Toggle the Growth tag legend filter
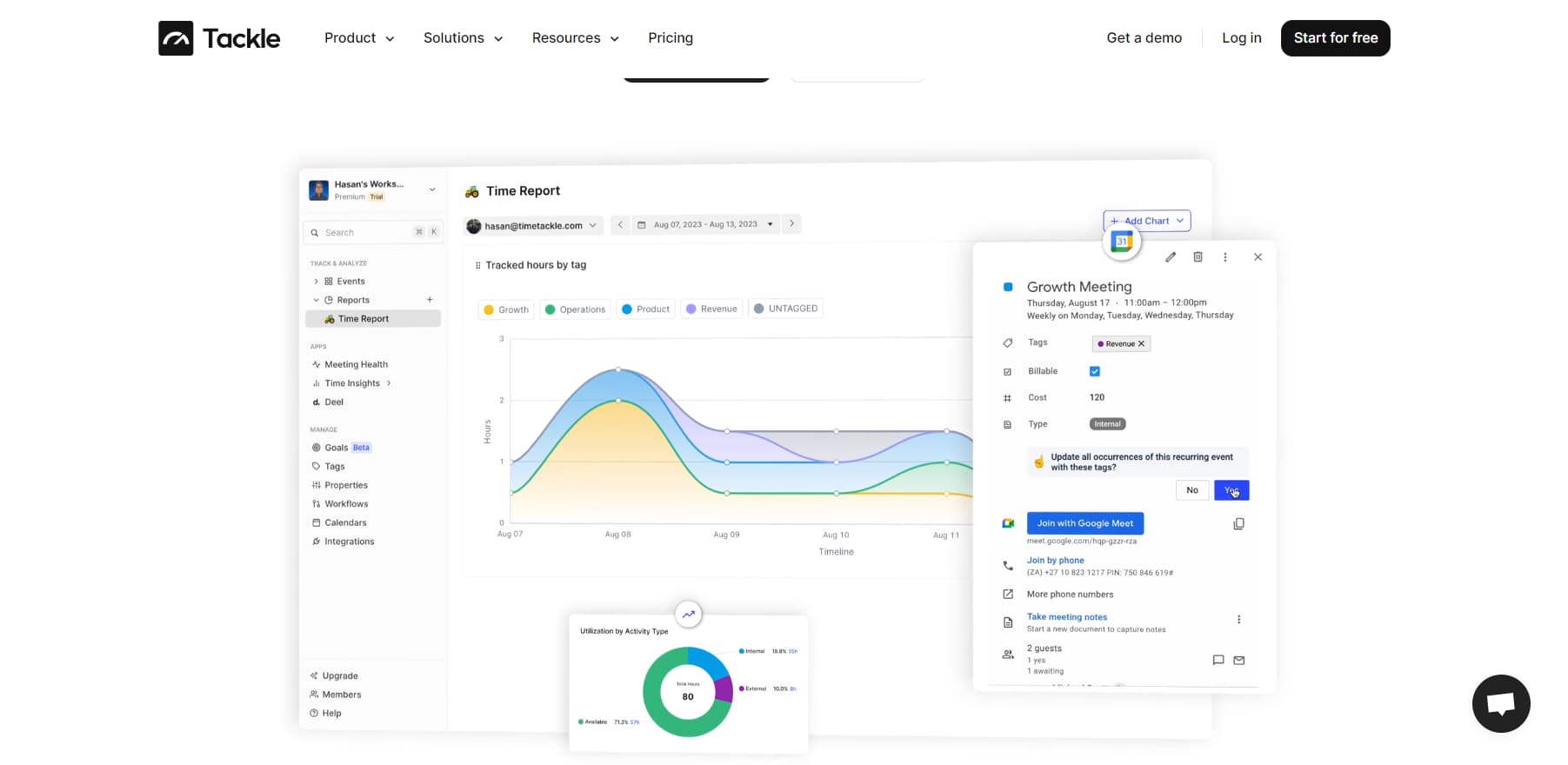Screen dimensions: 1568x765 506,309
